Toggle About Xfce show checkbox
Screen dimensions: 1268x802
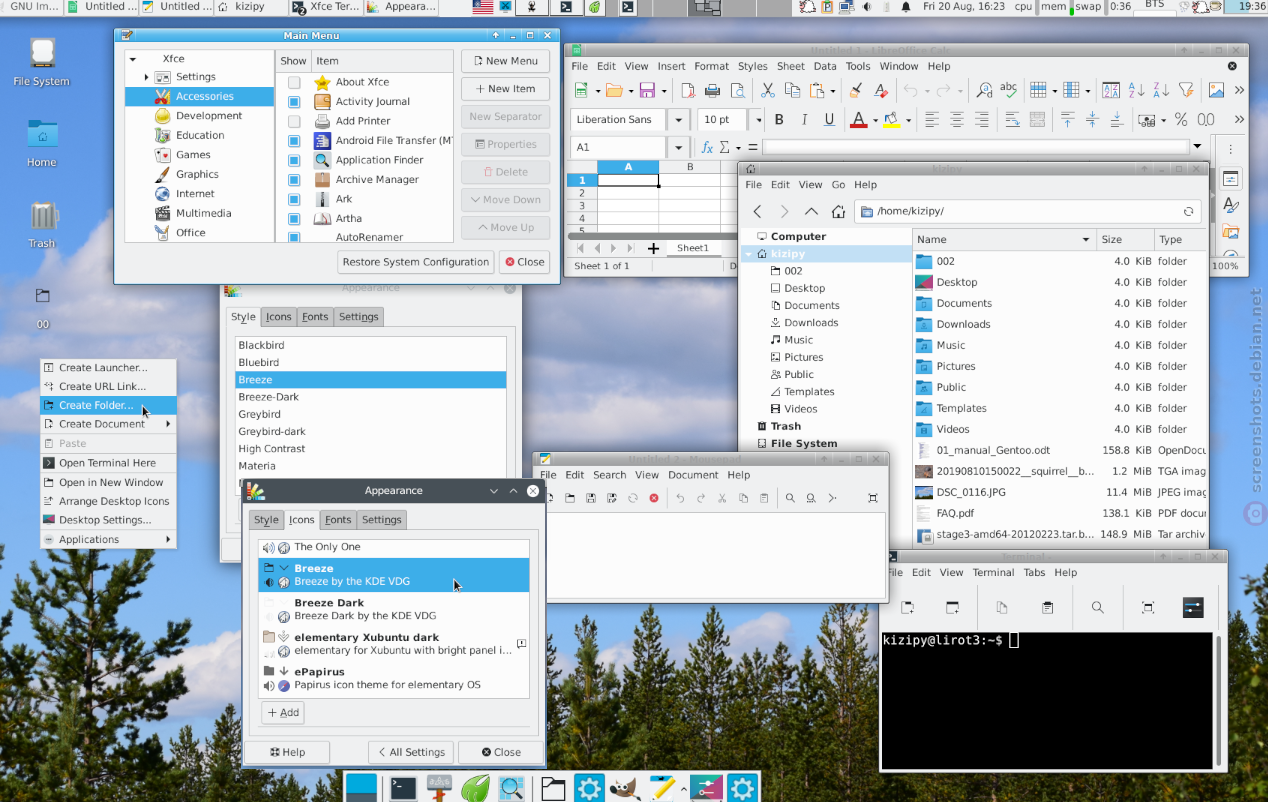pyautogui.click(x=294, y=82)
